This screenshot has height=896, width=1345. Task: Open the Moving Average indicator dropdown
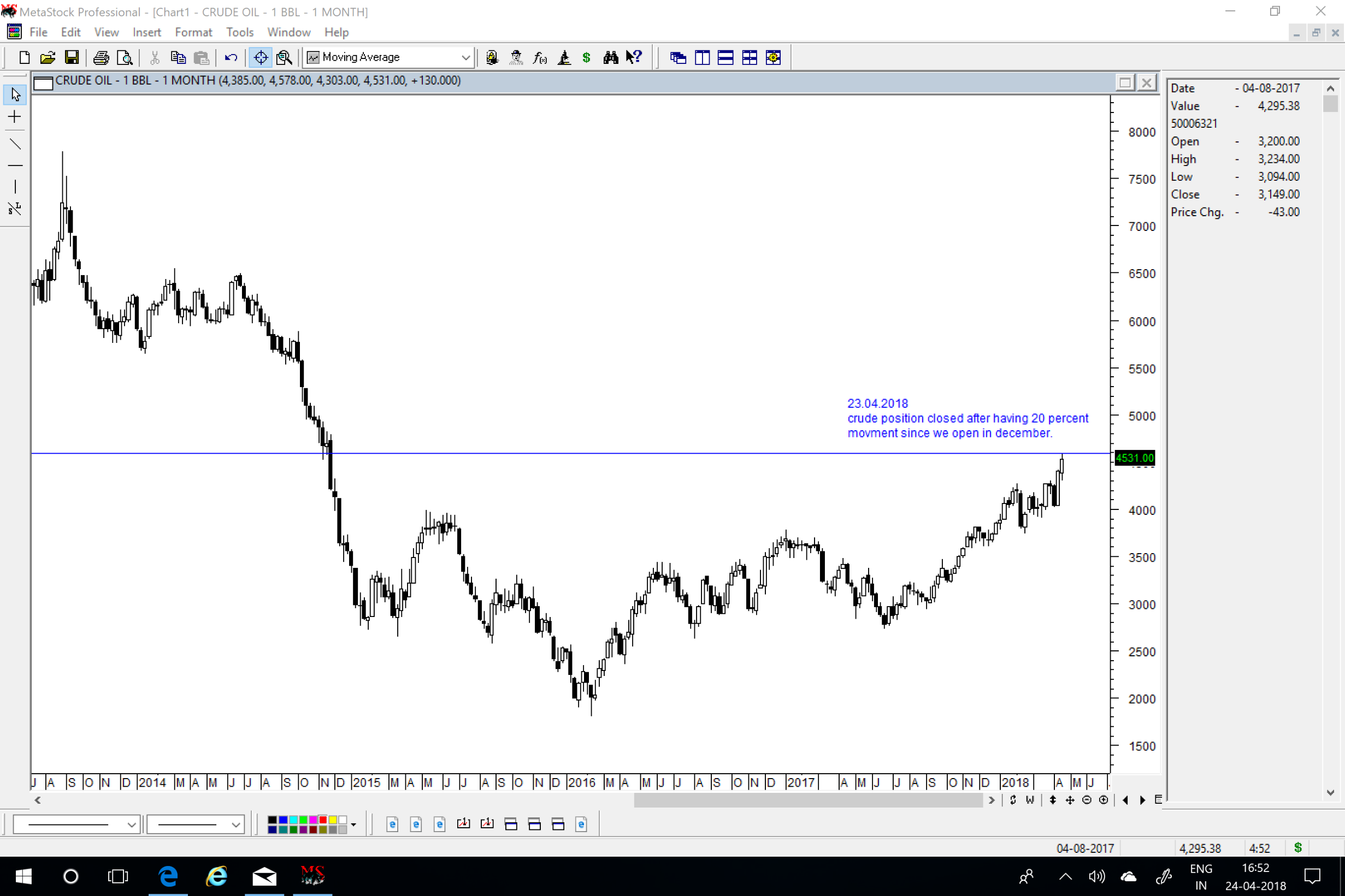[x=465, y=57]
